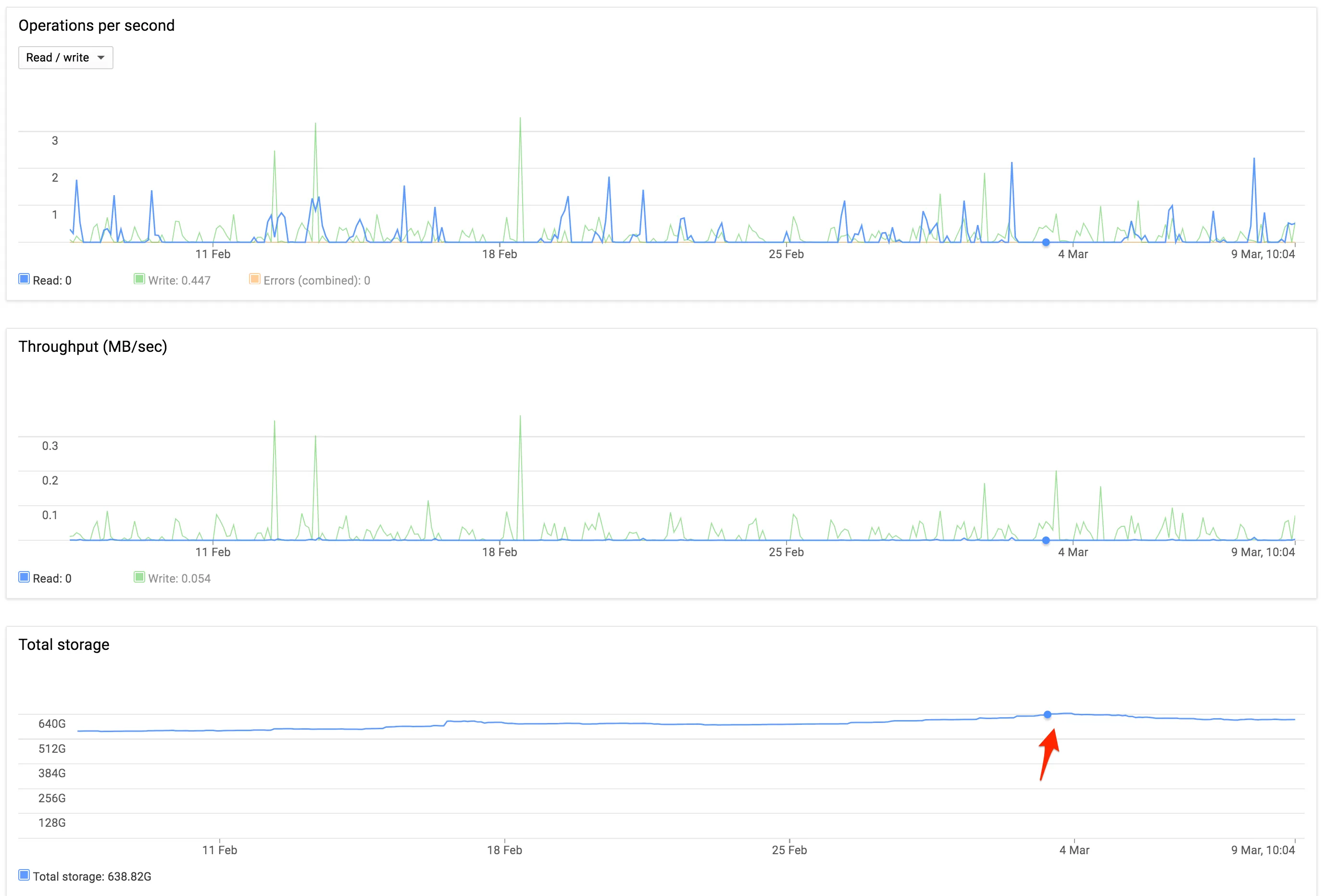Toggle Errors (combined) series in legend

(x=255, y=279)
